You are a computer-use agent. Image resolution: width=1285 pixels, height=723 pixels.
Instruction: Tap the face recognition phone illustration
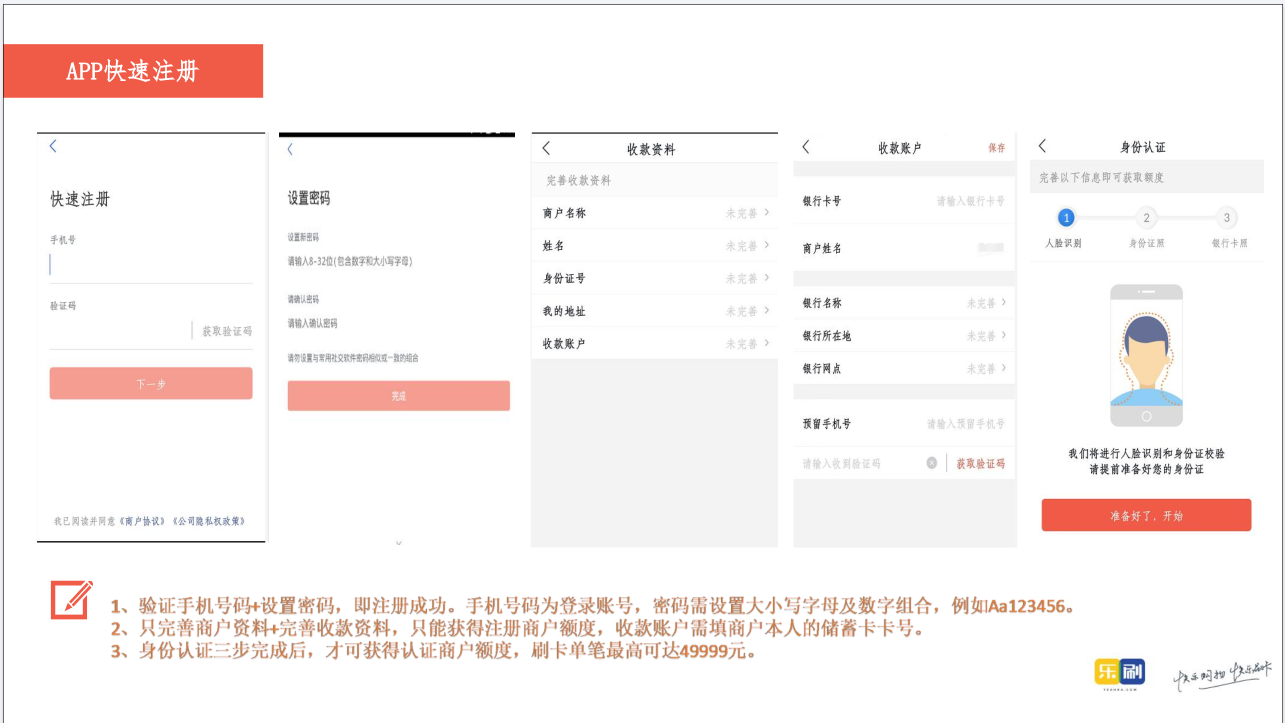pos(1146,355)
